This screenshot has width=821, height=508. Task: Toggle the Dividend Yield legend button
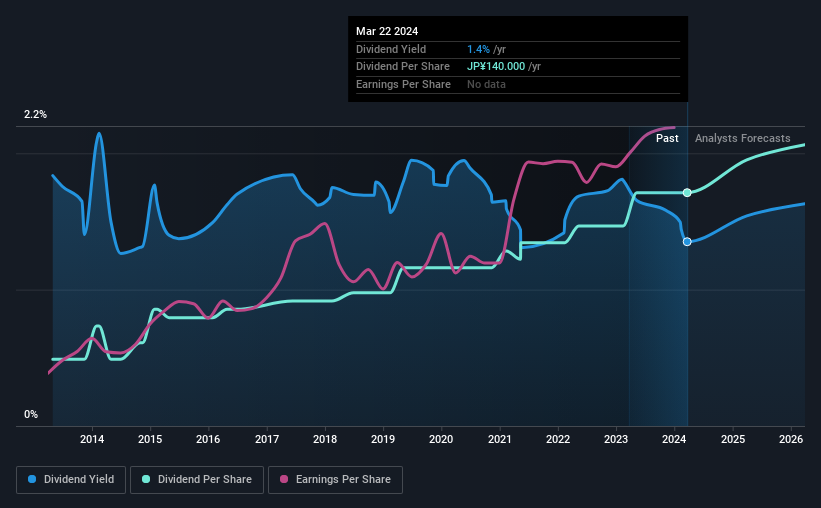pos(71,480)
